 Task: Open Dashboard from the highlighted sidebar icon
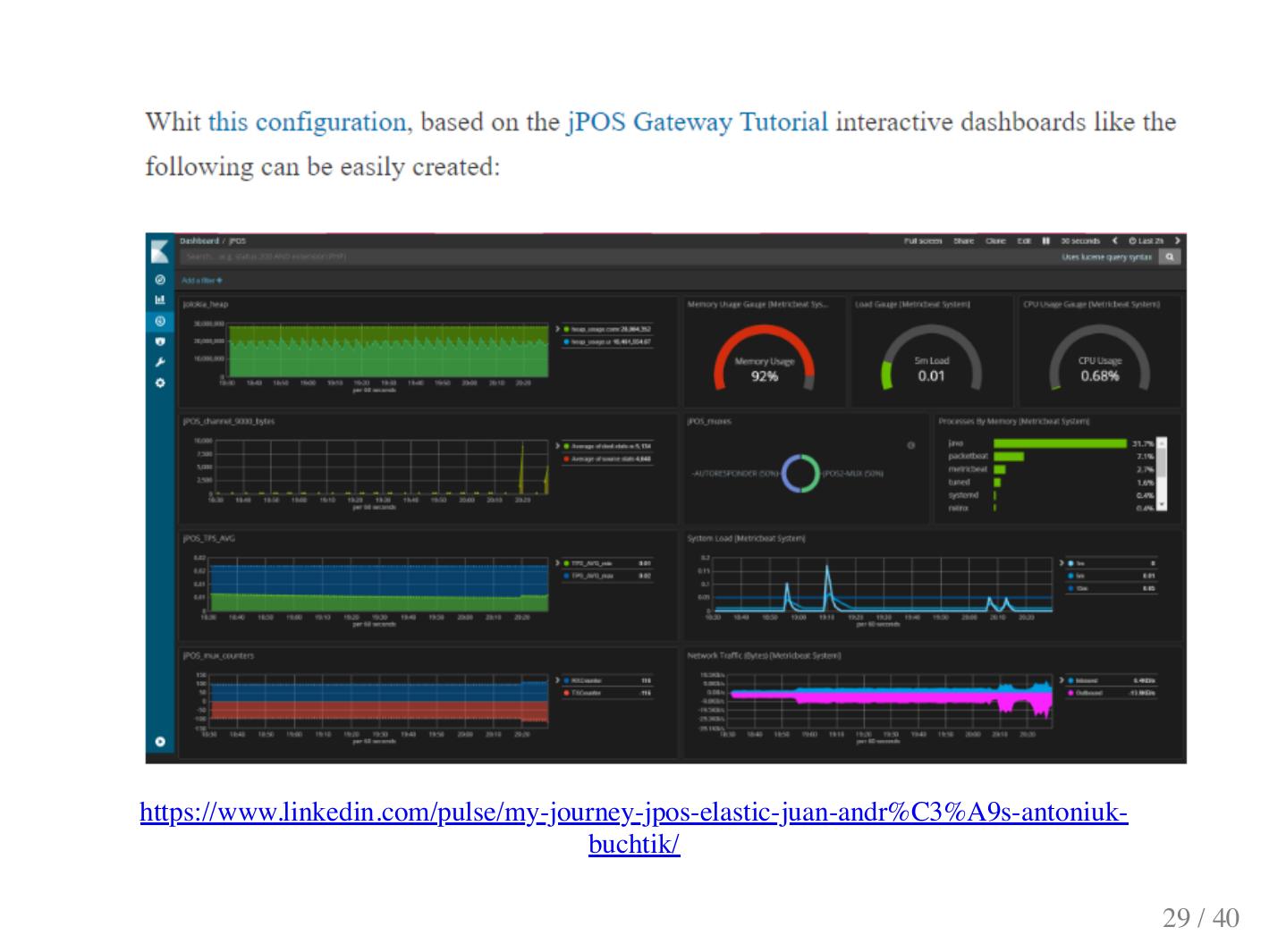[160, 321]
